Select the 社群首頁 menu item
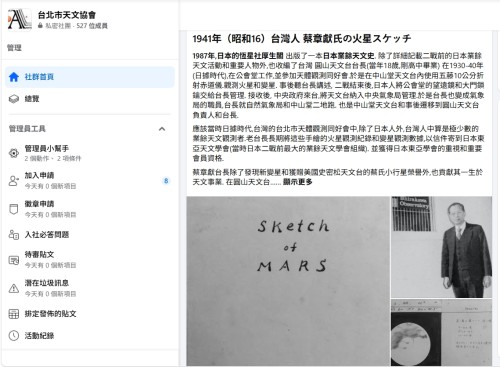The width and height of the screenshot is (500, 367). 90,77
